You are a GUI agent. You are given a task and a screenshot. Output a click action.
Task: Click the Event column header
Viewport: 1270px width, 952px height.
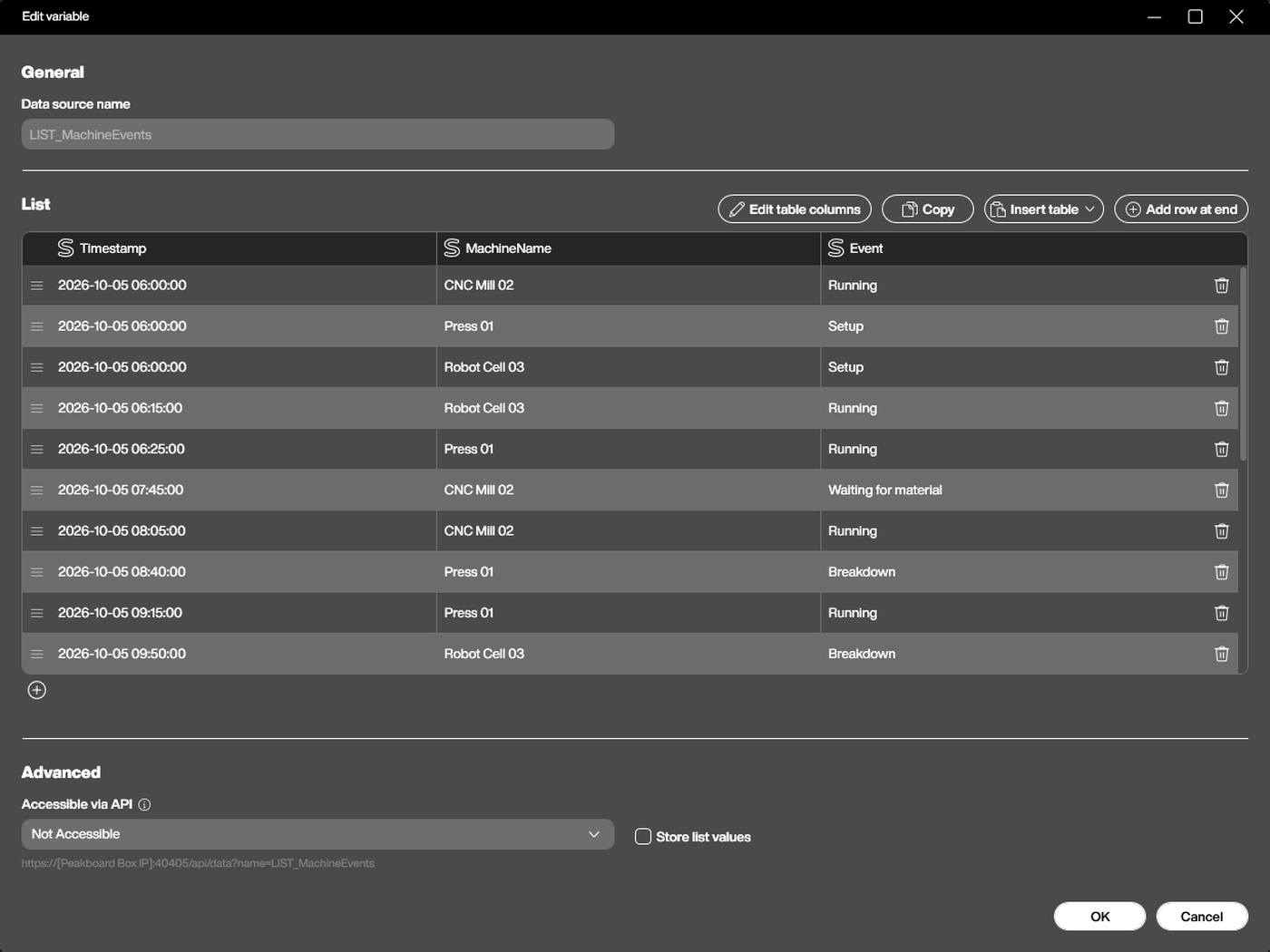(x=1034, y=248)
